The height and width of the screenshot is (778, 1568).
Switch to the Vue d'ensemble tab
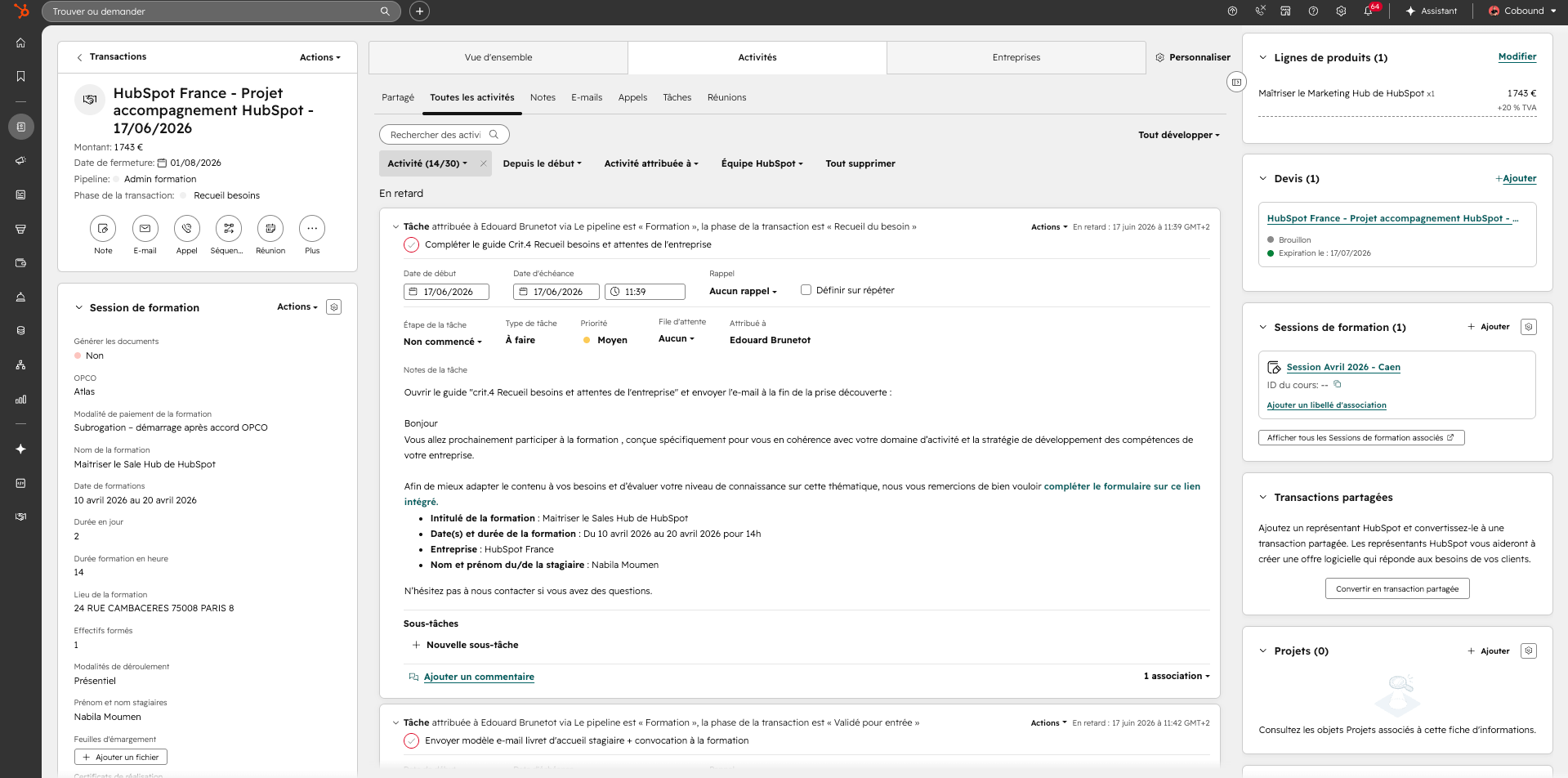(498, 57)
